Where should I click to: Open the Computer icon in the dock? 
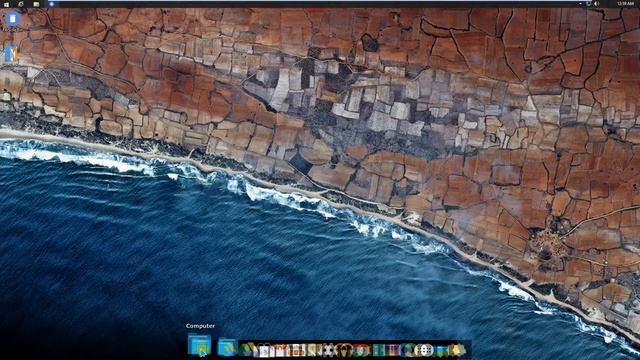pos(199,345)
